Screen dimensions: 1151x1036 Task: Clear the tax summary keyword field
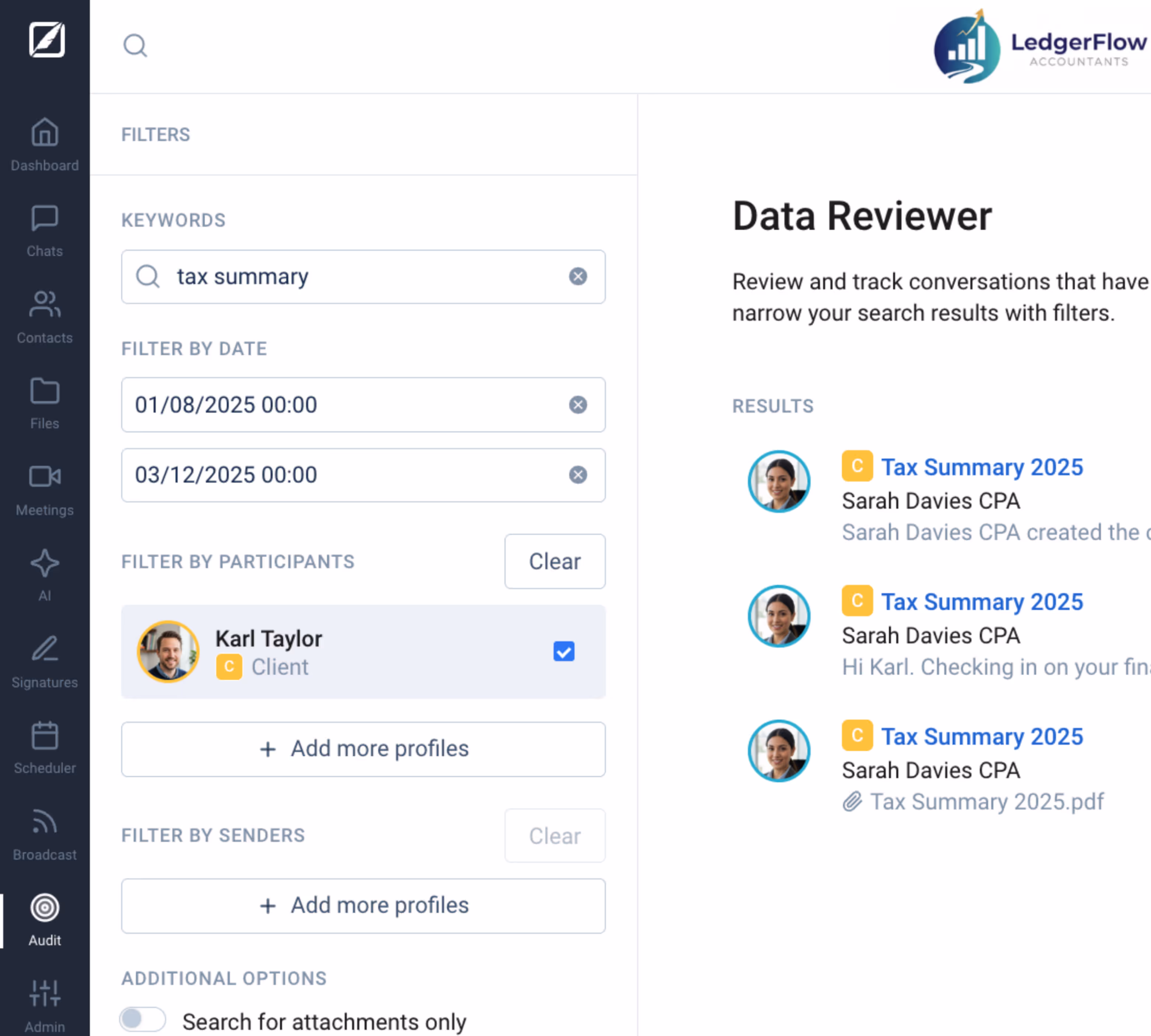(x=578, y=277)
